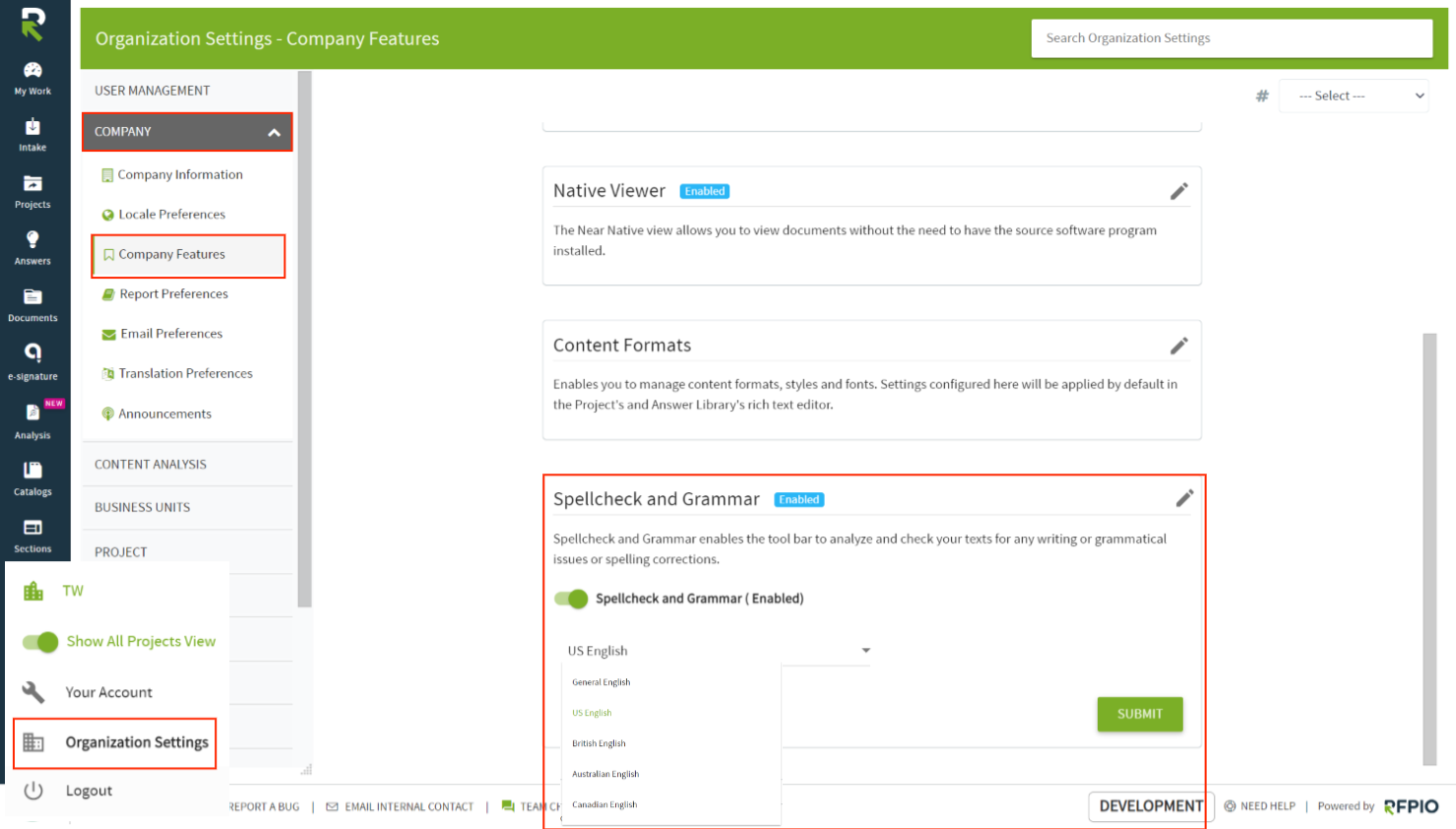Image resolution: width=1456 pixels, height=829 pixels.
Task: Click the 'Powered by' RFPIO footer logo
Action: click(1412, 807)
